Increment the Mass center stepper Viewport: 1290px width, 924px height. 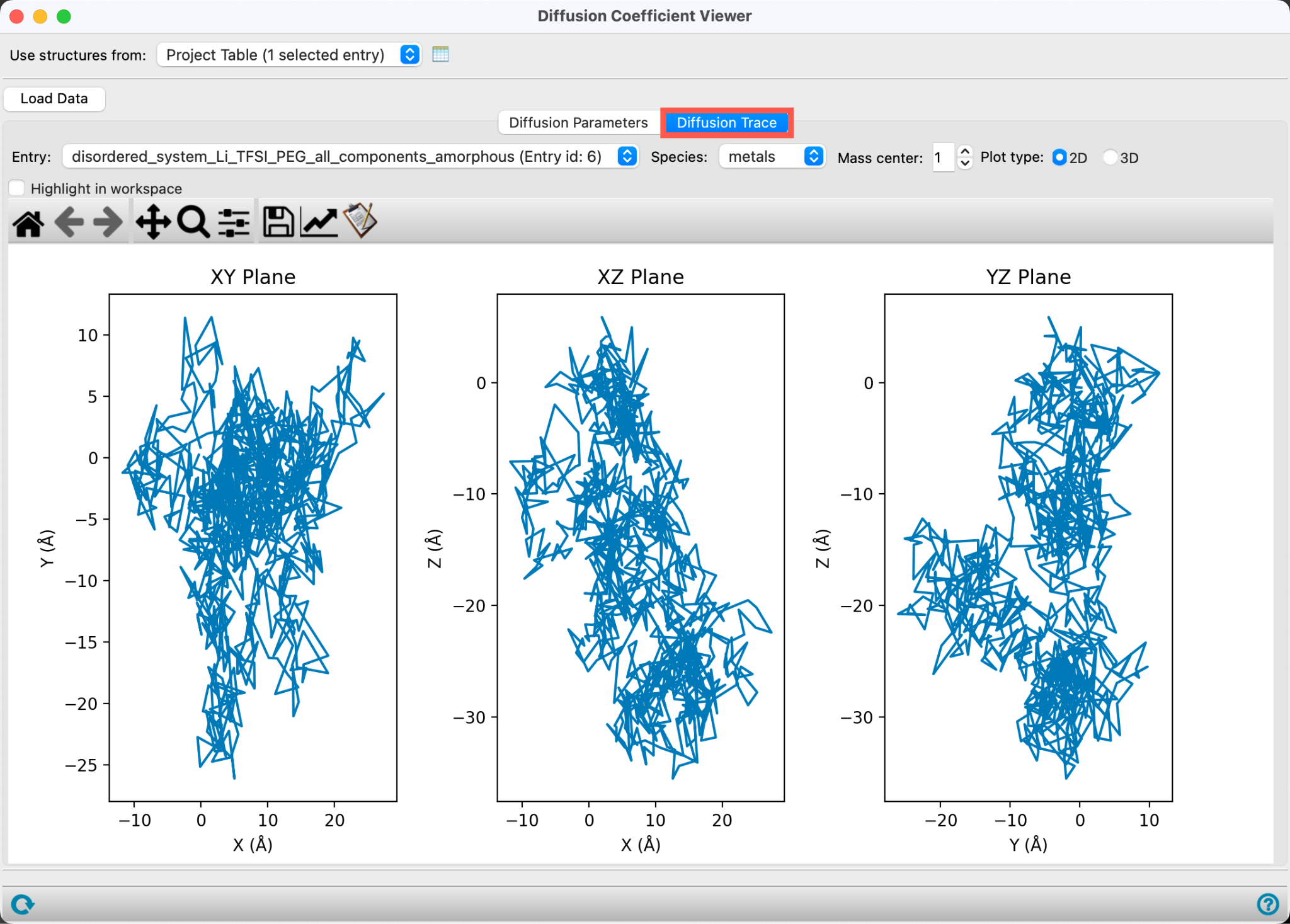[964, 151]
